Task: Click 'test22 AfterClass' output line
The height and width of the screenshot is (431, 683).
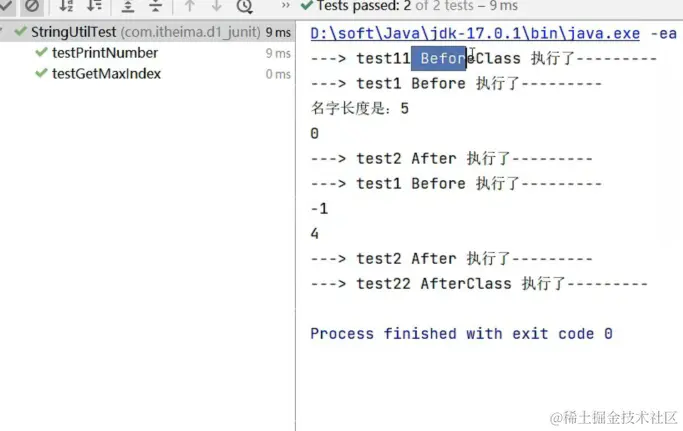Action: tap(479, 284)
